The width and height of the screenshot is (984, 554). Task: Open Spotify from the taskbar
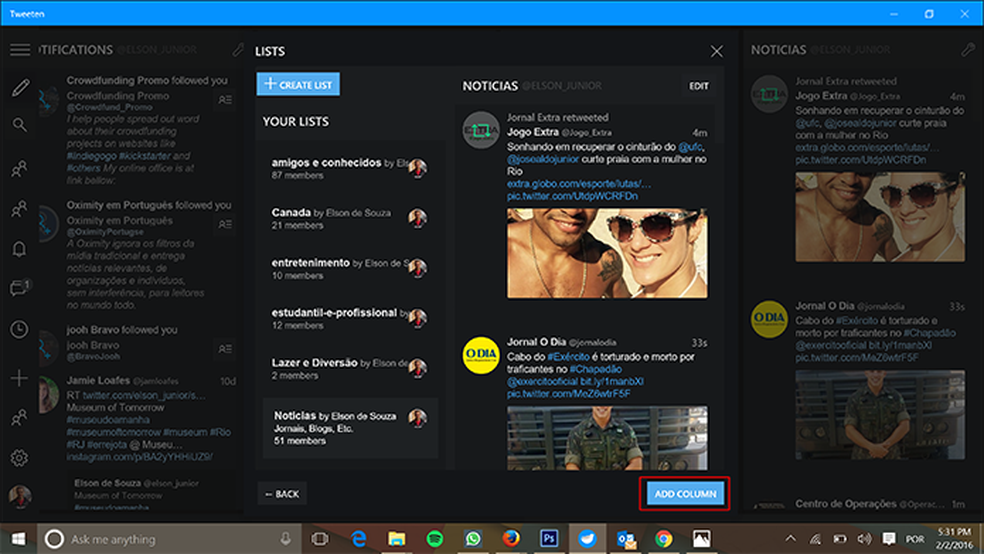tap(435, 539)
